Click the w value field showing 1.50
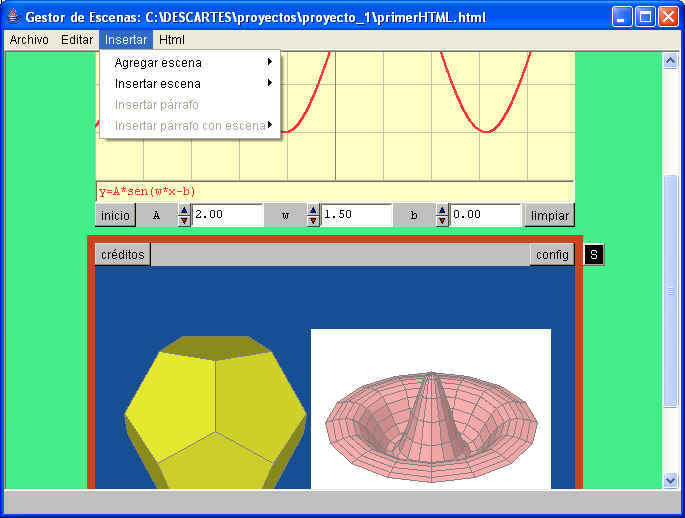This screenshot has width=685, height=518. click(356, 215)
